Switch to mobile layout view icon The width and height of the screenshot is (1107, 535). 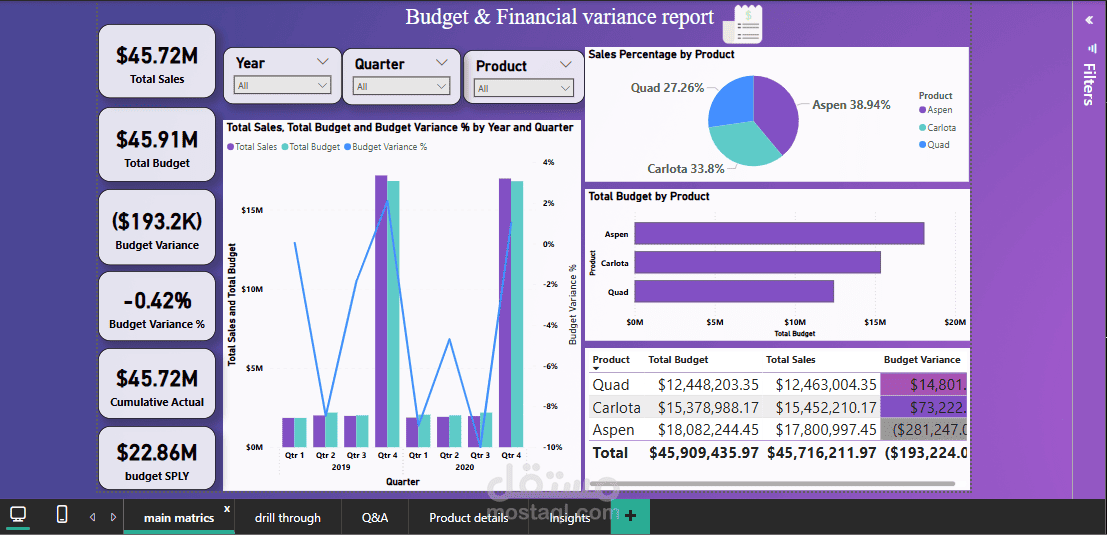click(61, 515)
